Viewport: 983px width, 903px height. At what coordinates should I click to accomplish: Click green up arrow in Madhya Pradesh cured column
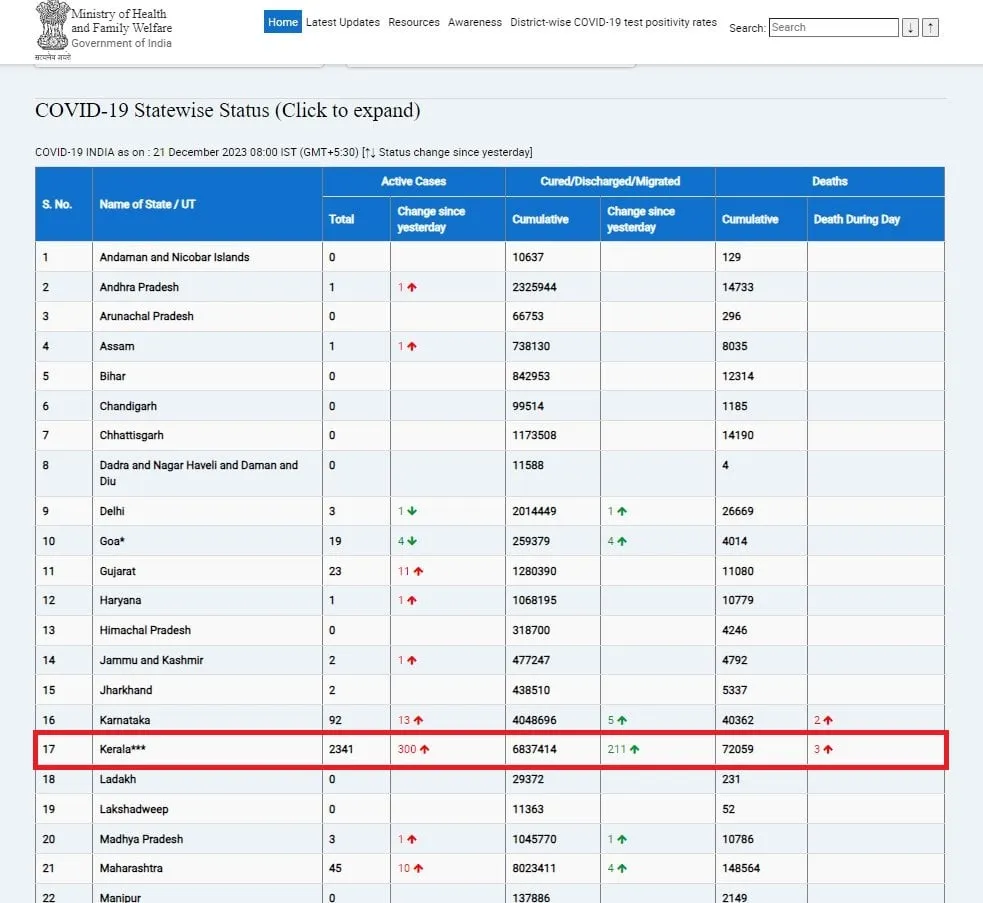pos(622,840)
